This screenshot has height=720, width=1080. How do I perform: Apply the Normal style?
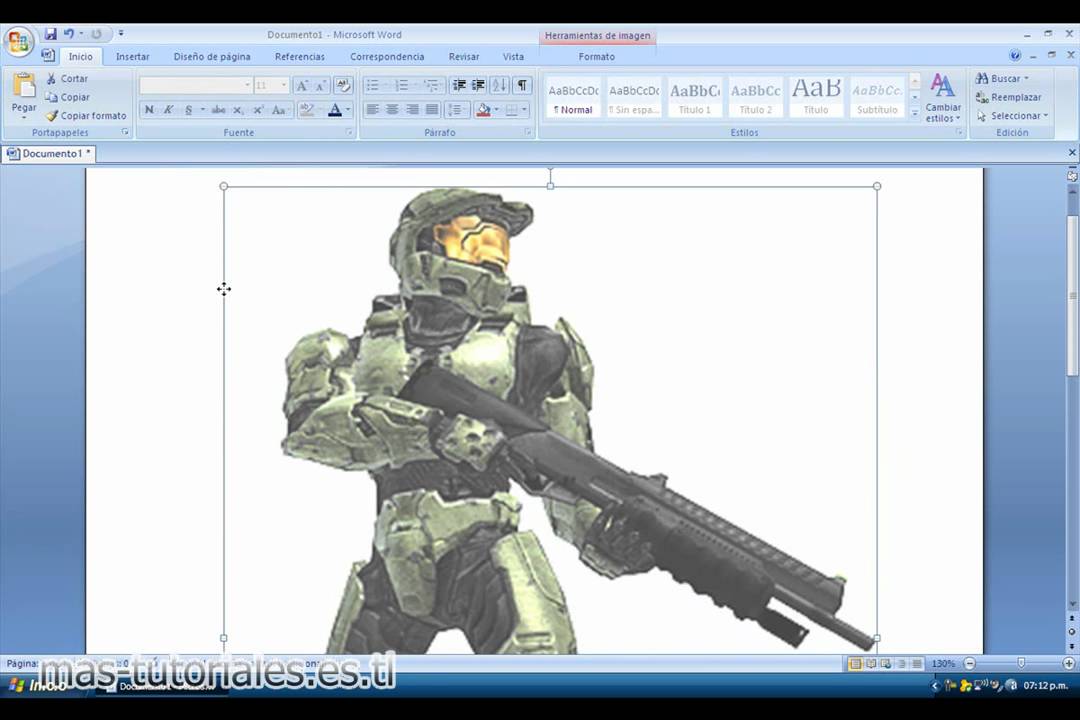(x=573, y=97)
